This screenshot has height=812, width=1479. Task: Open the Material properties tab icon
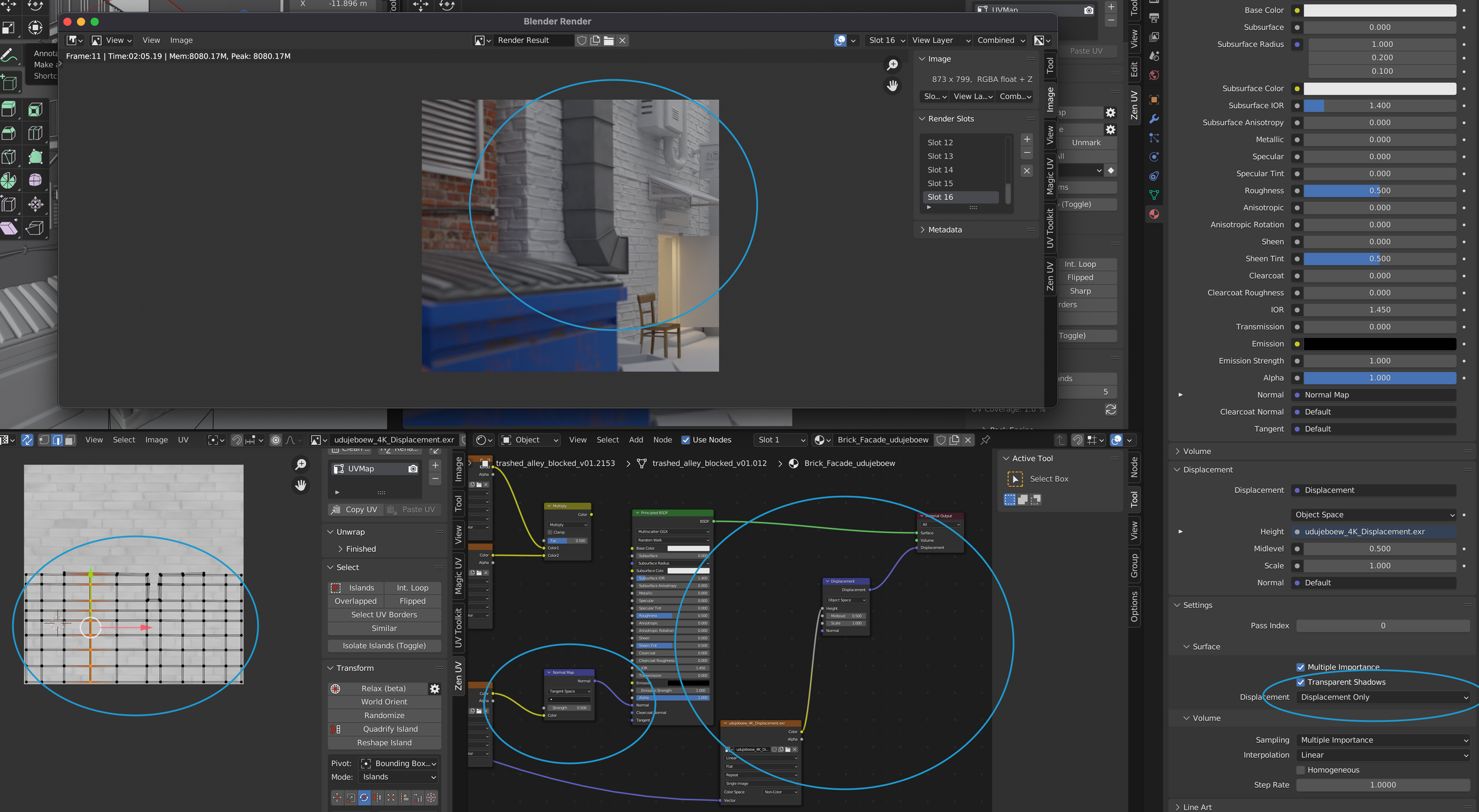click(x=1154, y=214)
